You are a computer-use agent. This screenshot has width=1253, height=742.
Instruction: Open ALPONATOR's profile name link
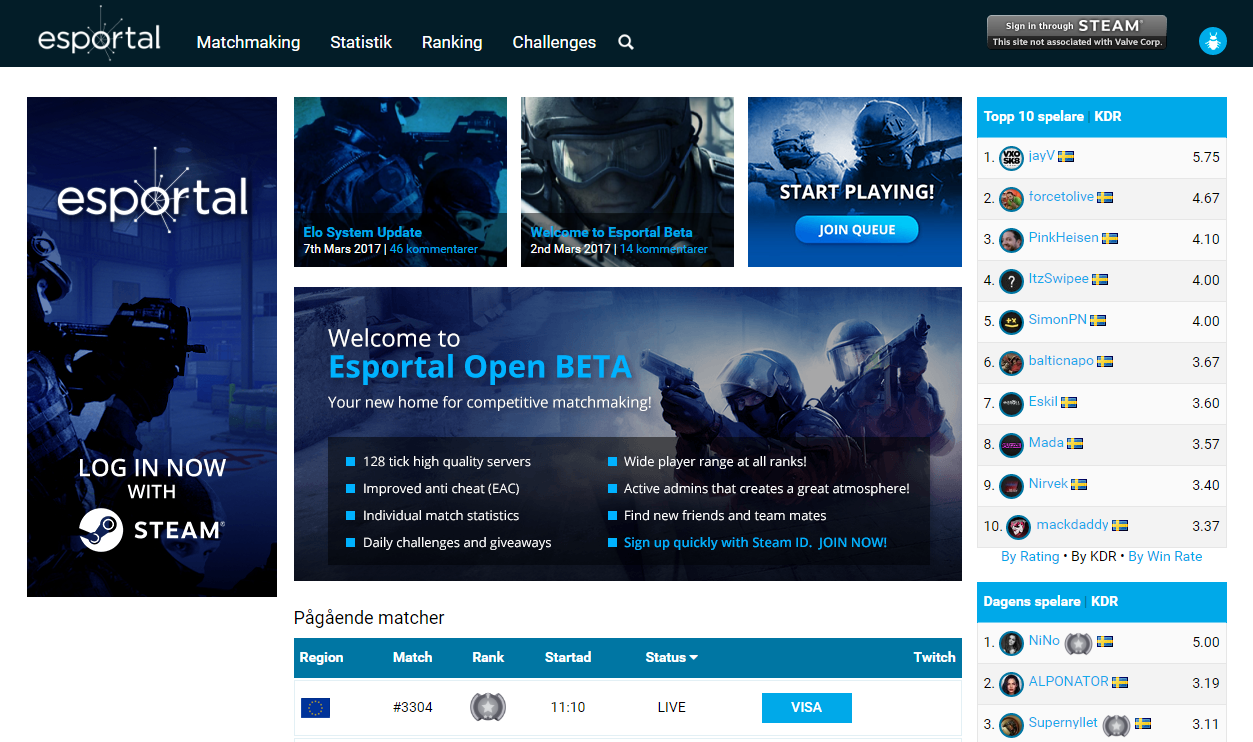pyautogui.click(x=1068, y=682)
